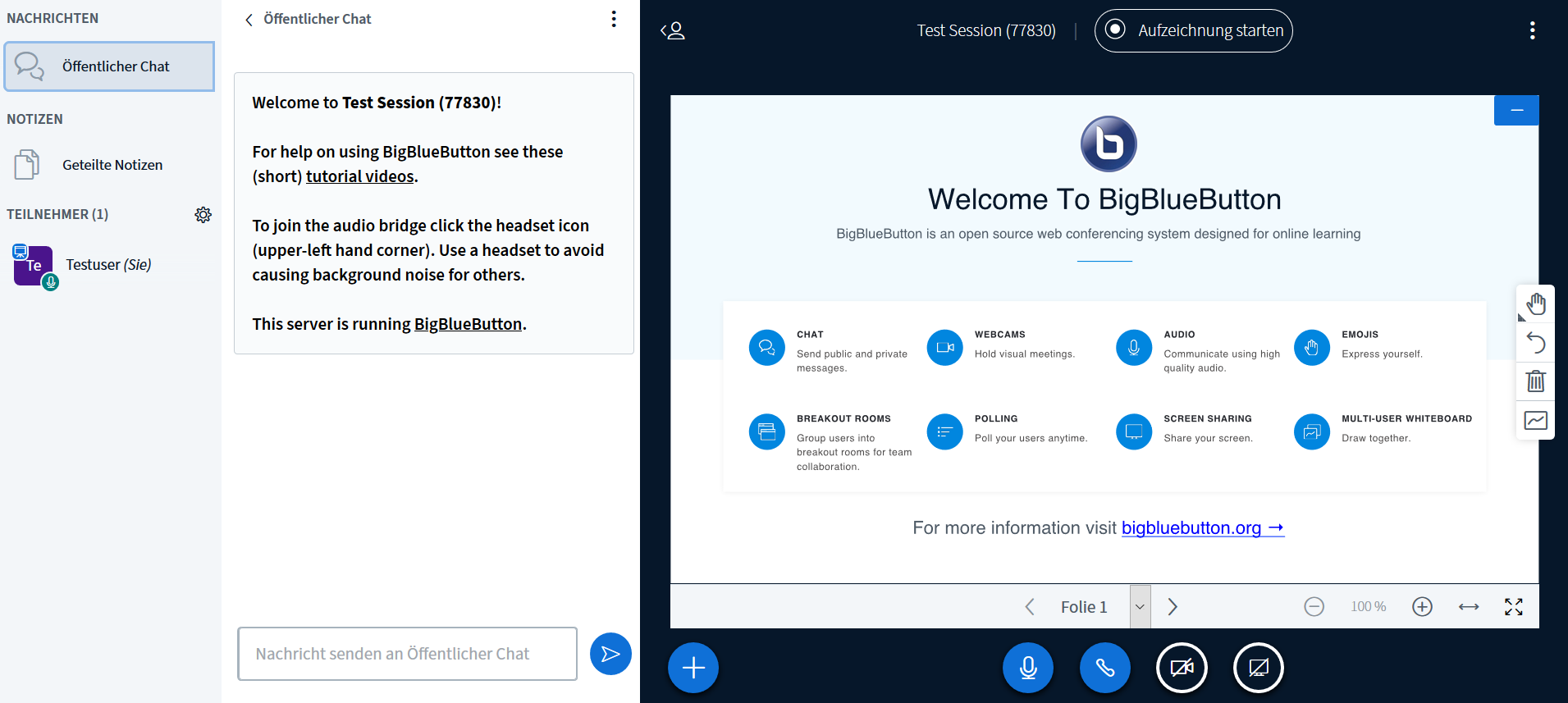Open the plus actions menu

point(693,668)
